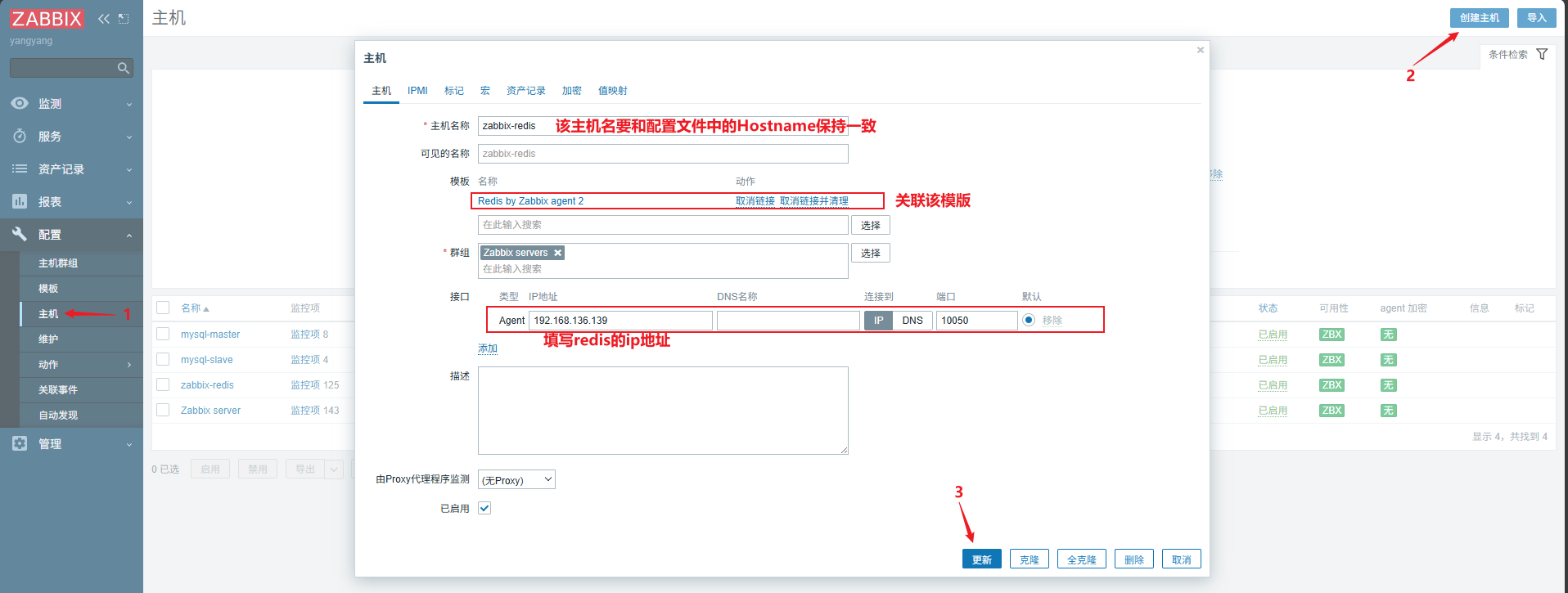
Task: Click the 导入 button
Action: point(1537,18)
